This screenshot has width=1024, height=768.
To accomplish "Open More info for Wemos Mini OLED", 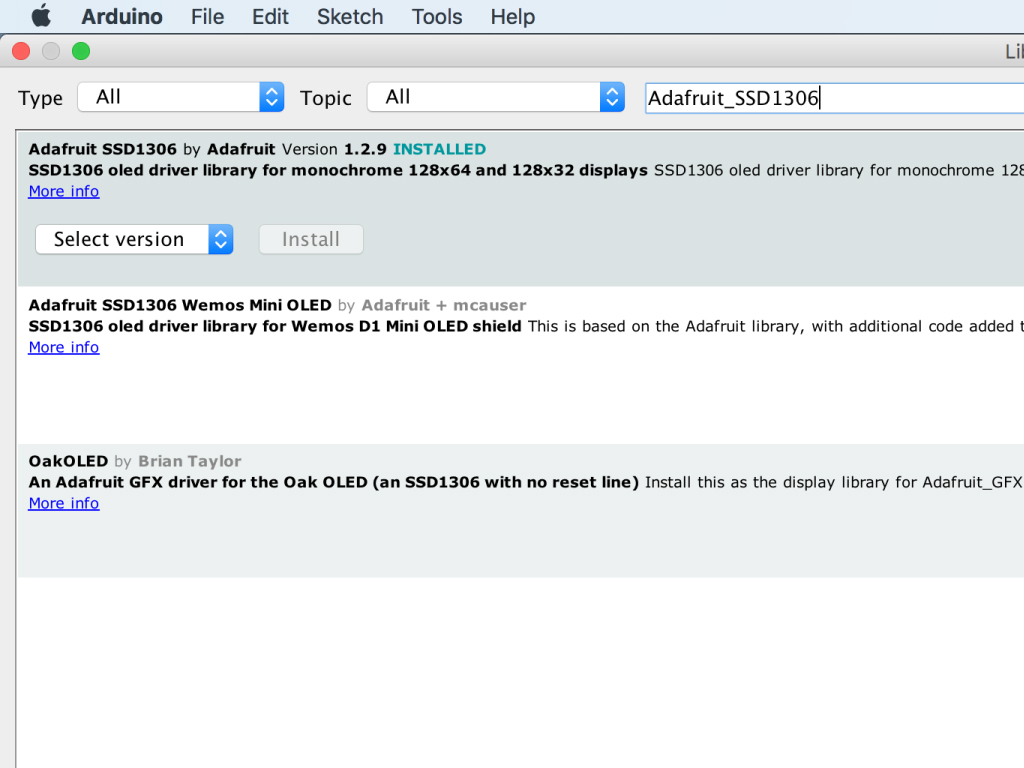I will (64, 347).
